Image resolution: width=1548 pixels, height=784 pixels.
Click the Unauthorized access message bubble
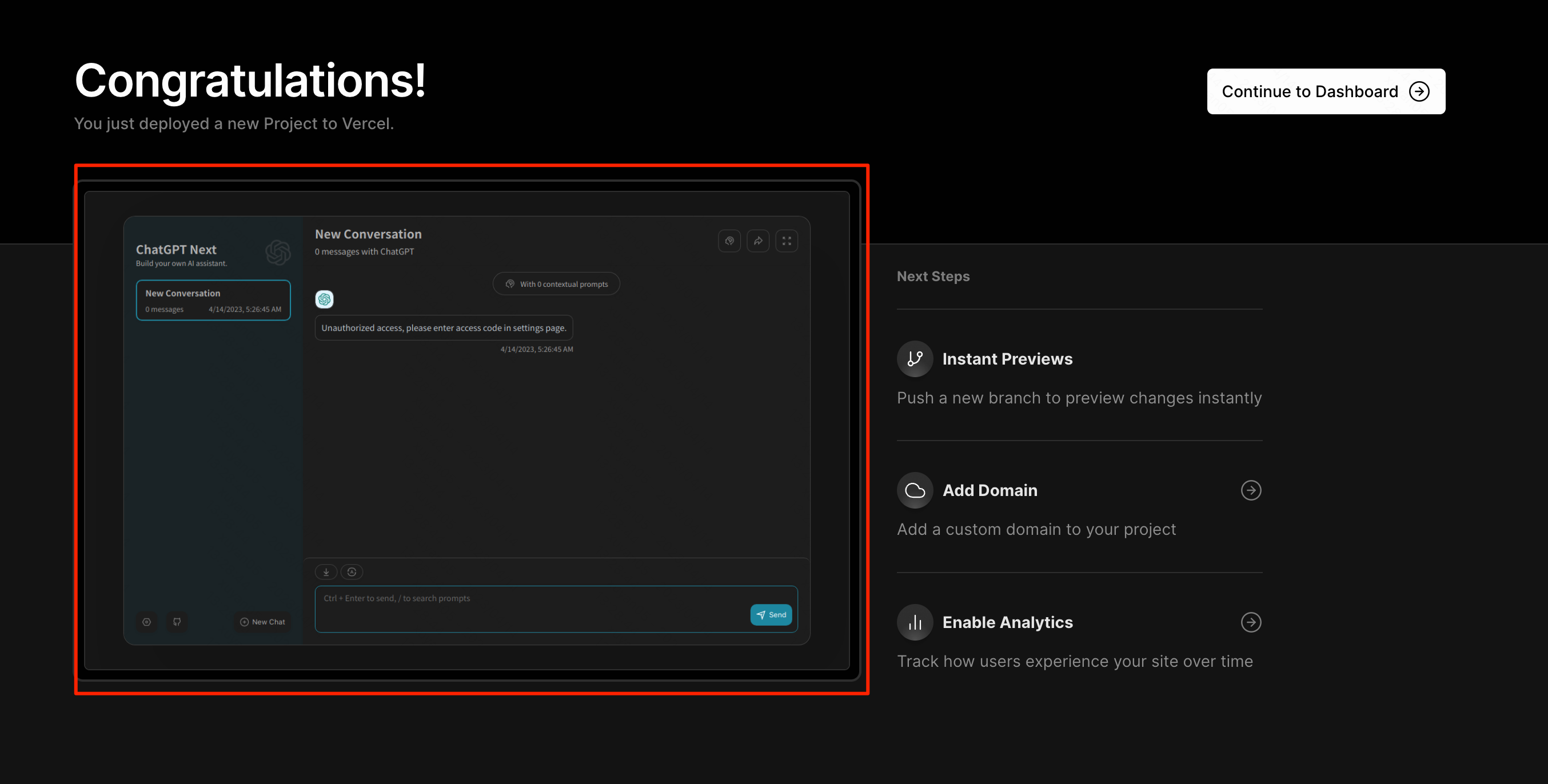(444, 327)
